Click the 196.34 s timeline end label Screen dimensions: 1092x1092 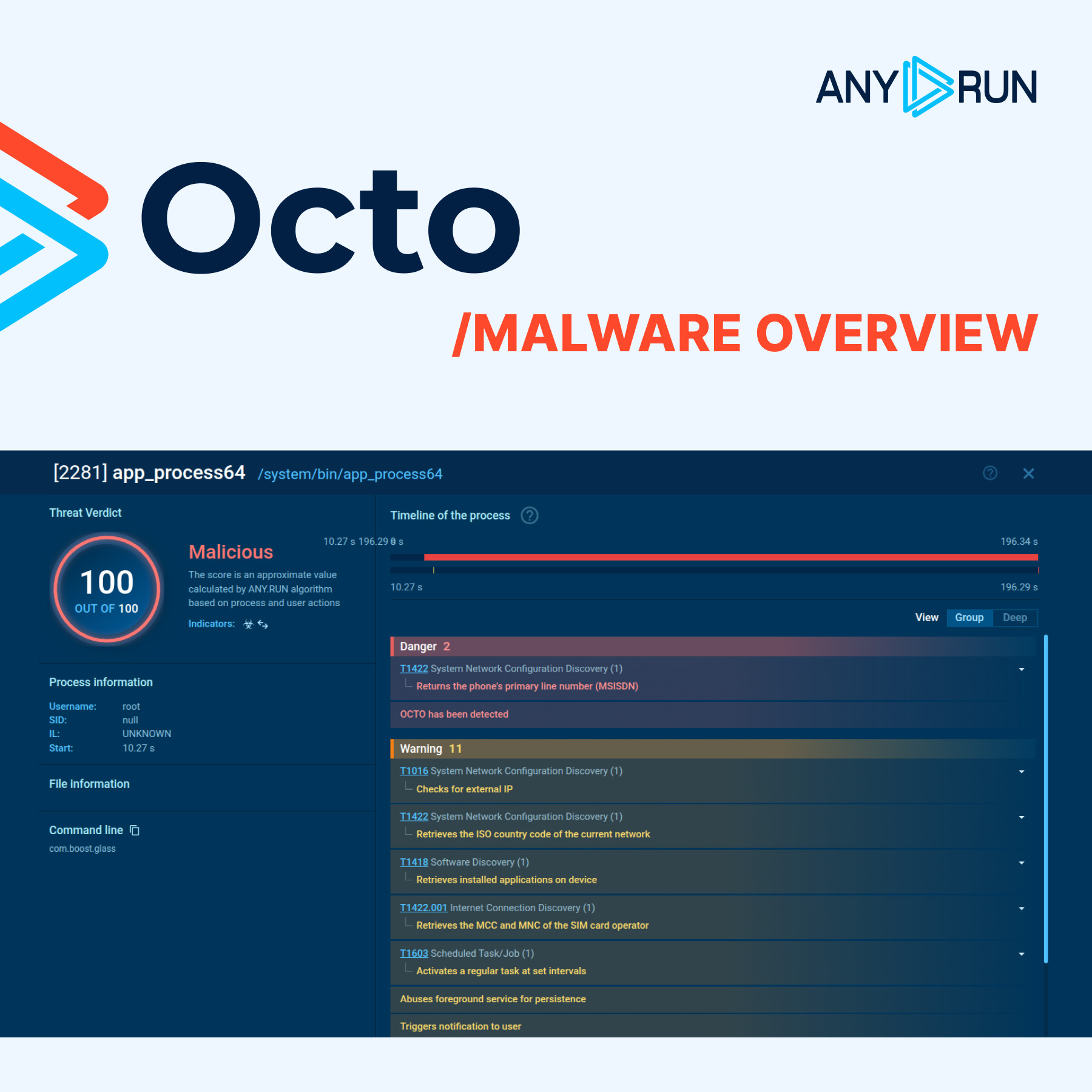(1019, 542)
